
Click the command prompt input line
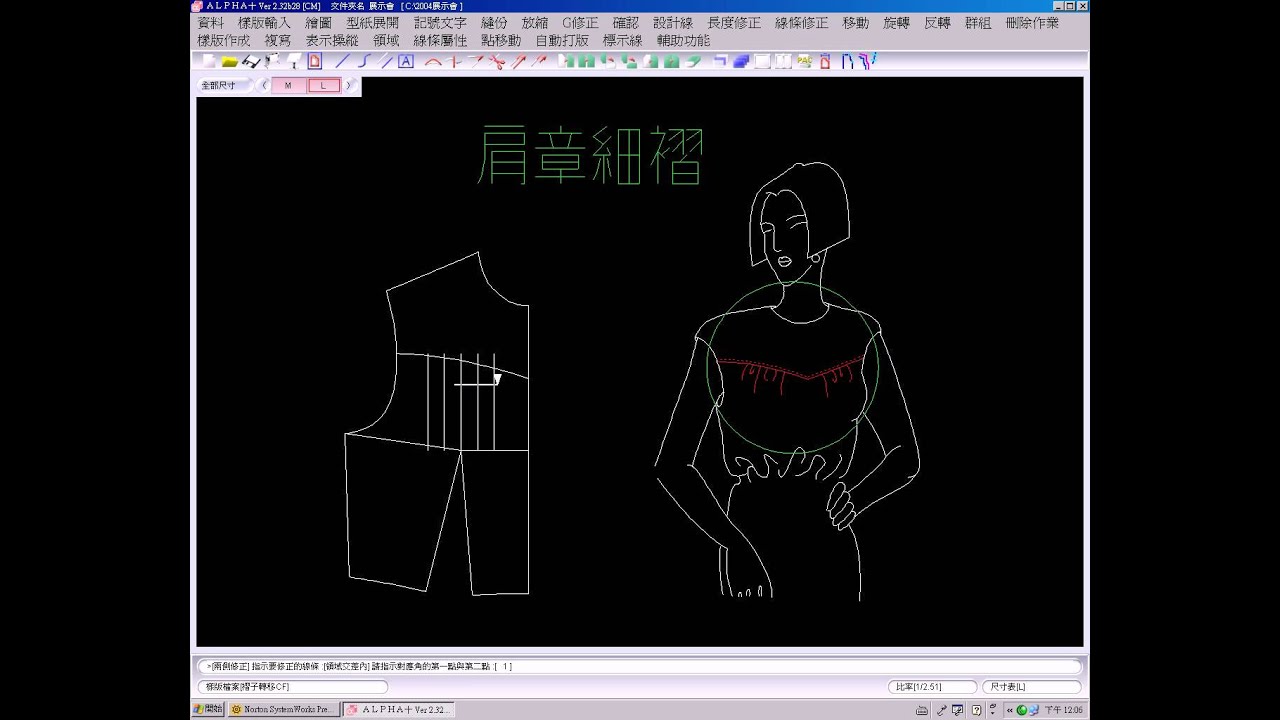(640, 666)
